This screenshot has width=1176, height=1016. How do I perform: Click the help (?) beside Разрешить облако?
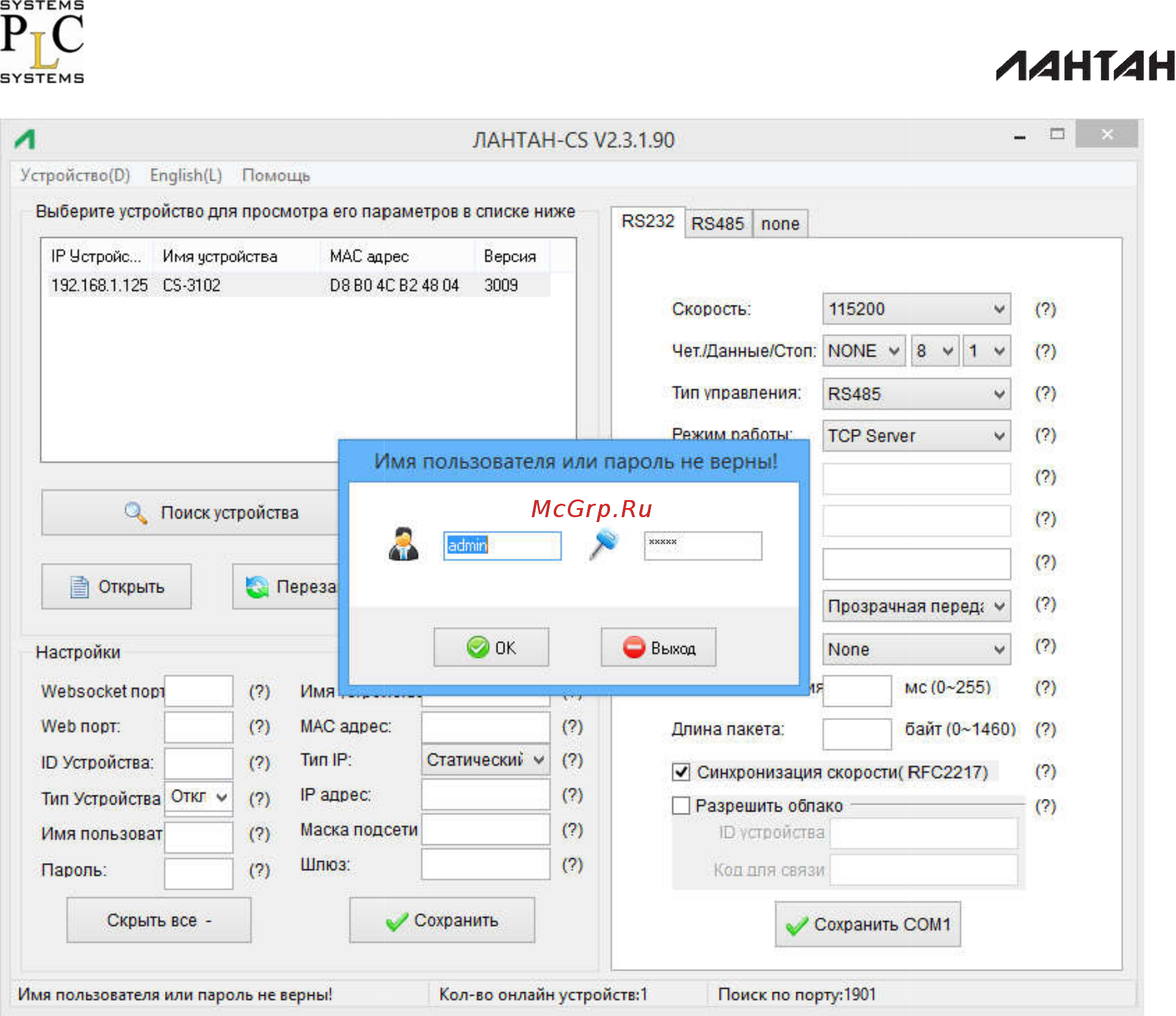point(1045,806)
